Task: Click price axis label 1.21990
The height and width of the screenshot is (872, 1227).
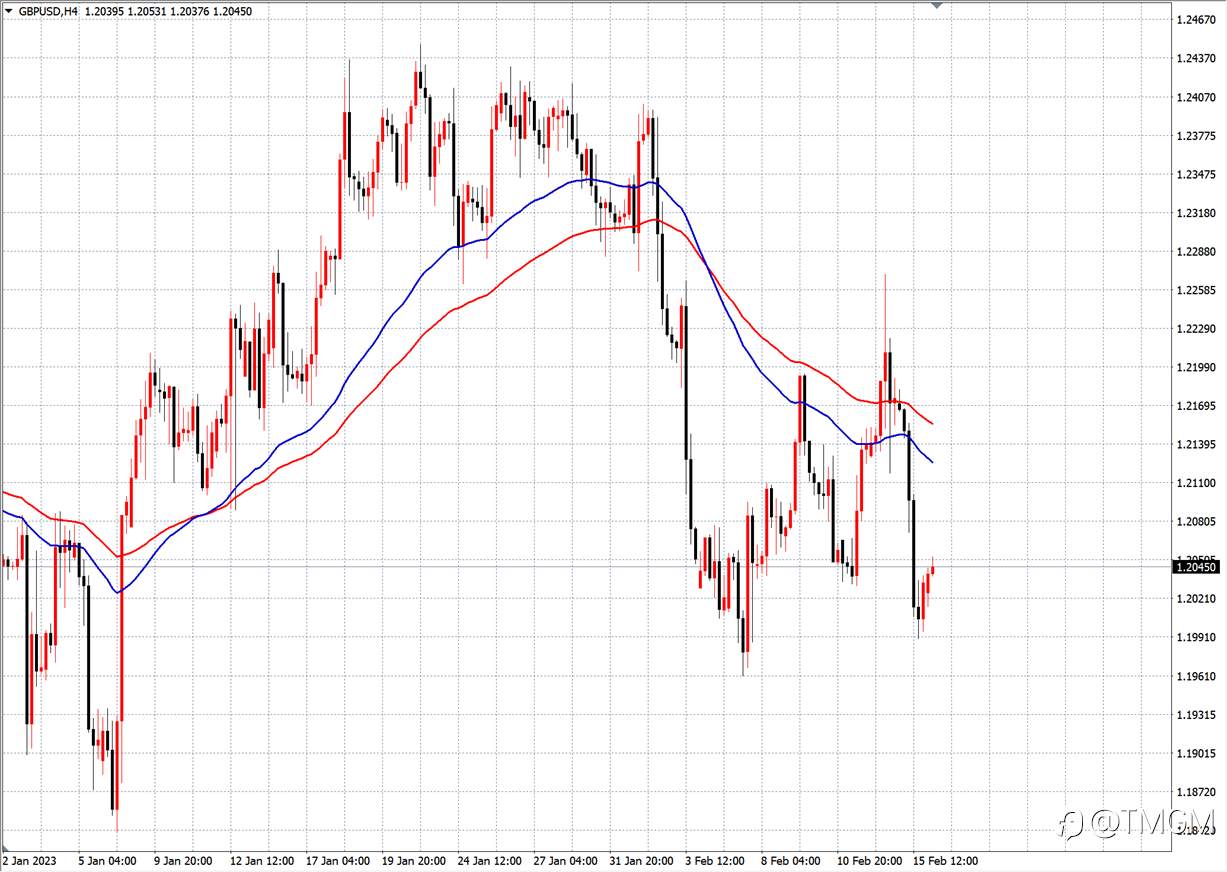Action: [1196, 367]
